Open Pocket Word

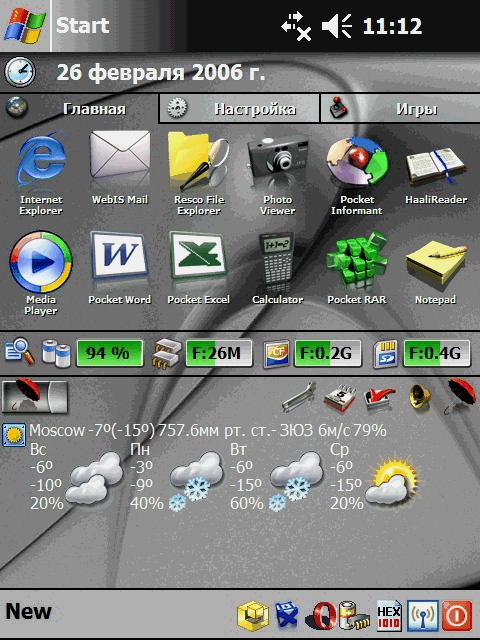[x=120, y=268]
